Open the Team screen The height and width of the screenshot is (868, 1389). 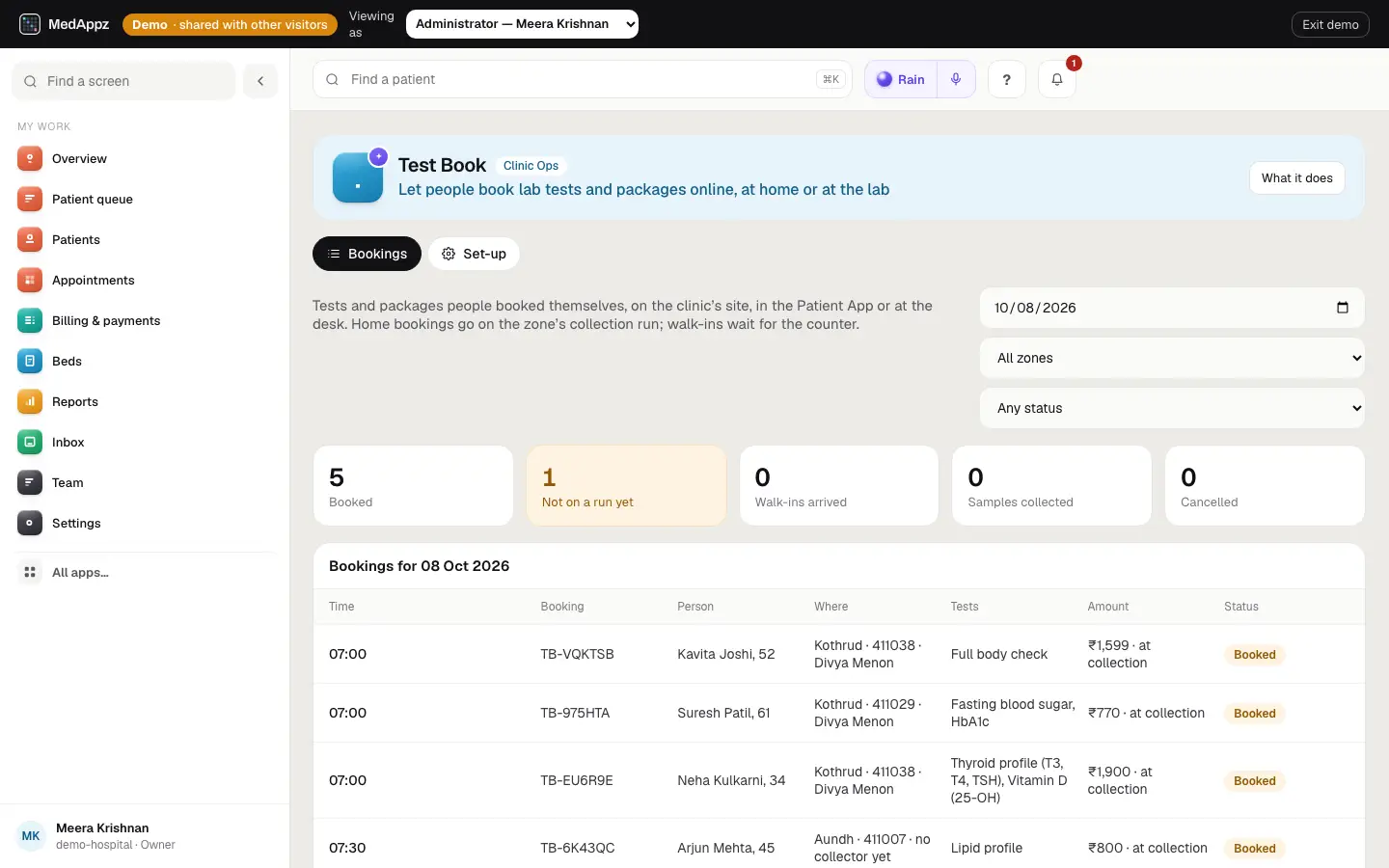(145, 482)
